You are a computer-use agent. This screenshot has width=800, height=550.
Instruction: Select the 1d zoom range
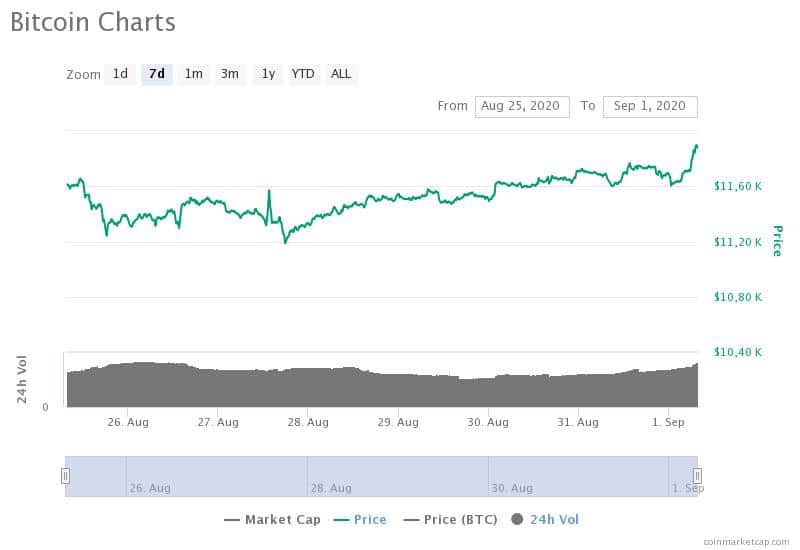(x=120, y=74)
